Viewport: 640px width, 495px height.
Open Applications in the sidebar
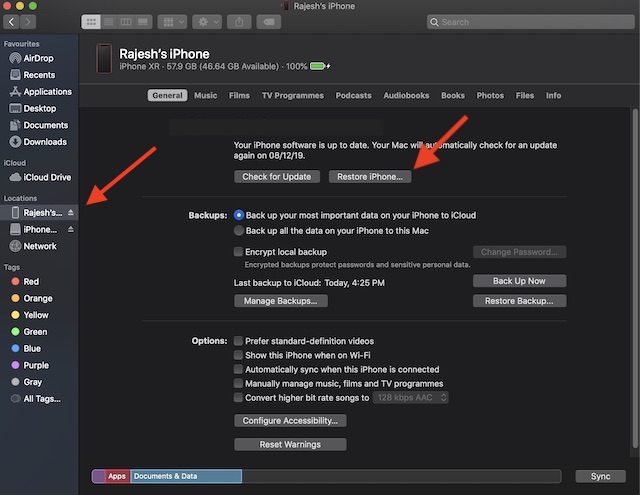[41, 92]
